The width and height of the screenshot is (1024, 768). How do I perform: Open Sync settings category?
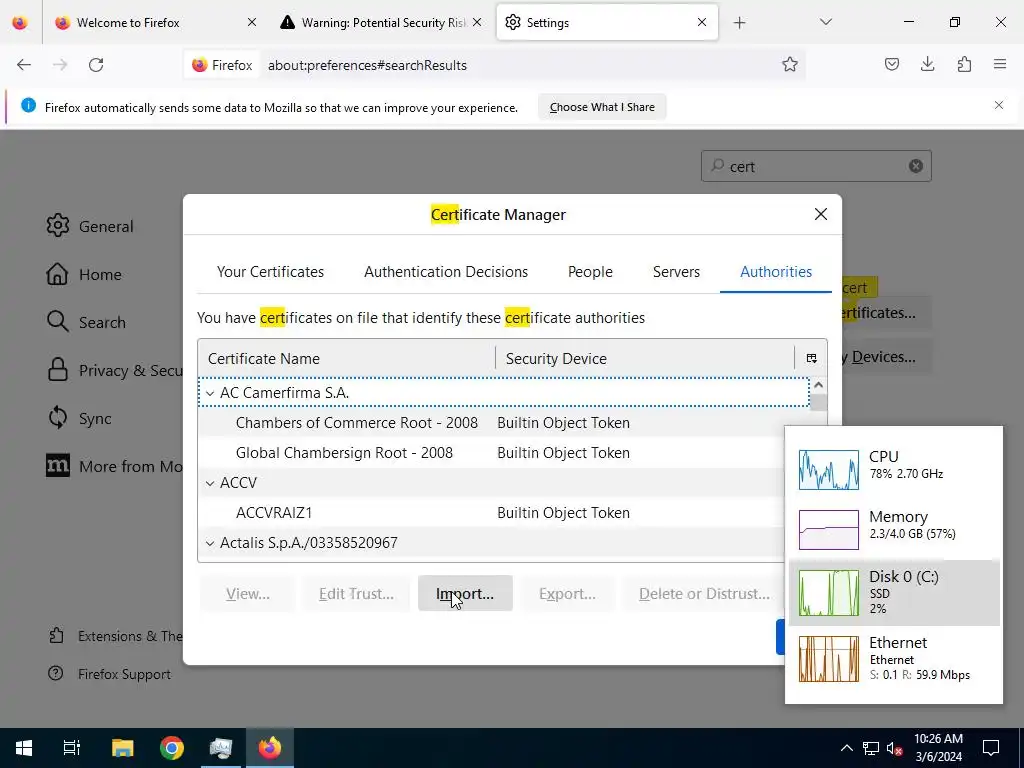click(x=79, y=418)
